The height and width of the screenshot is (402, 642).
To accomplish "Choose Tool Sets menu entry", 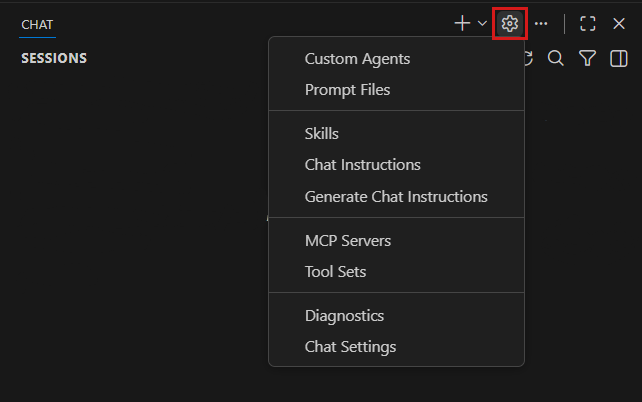I will pos(335,272).
